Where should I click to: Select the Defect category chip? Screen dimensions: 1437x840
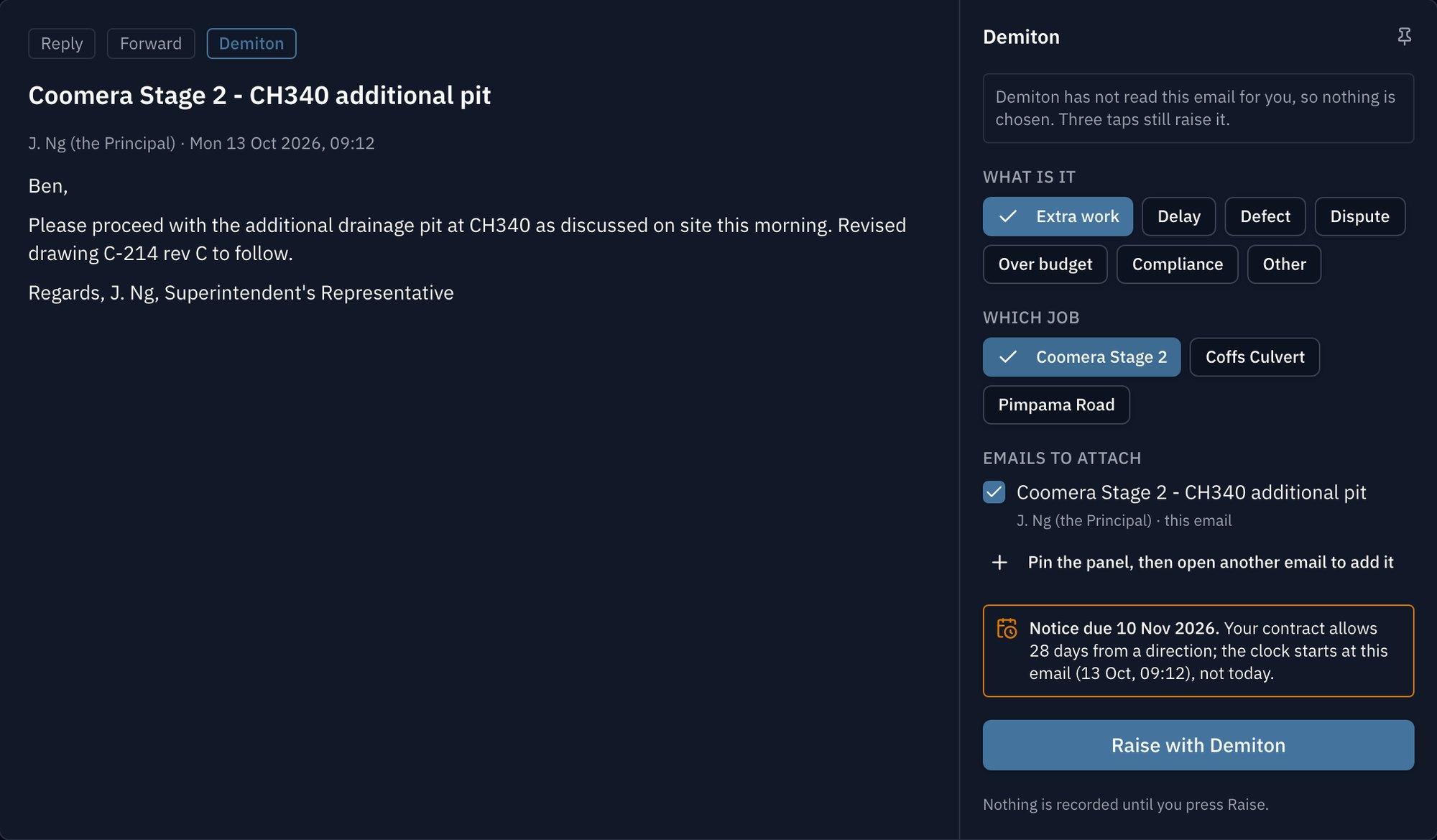pyautogui.click(x=1265, y=216)
